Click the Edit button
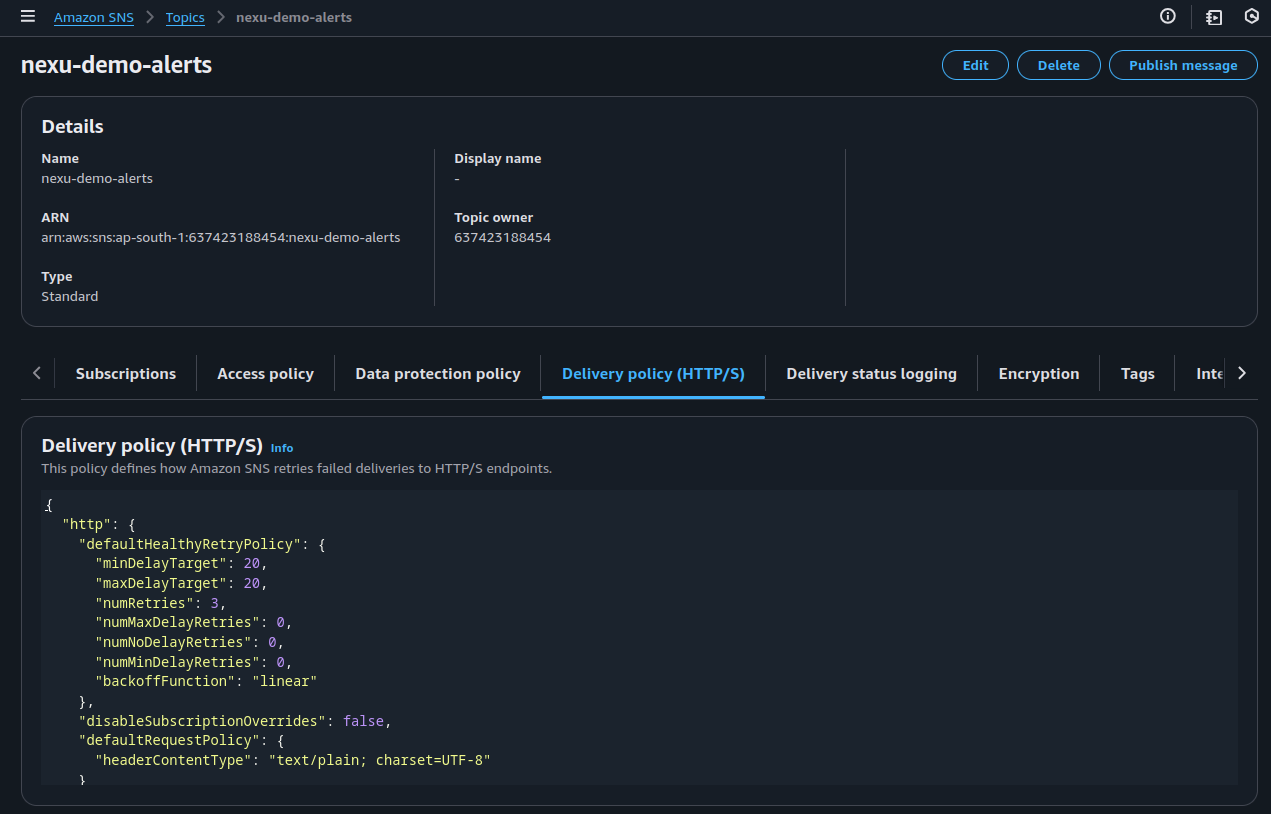The image size is (1271, 814). pos(975,65)
